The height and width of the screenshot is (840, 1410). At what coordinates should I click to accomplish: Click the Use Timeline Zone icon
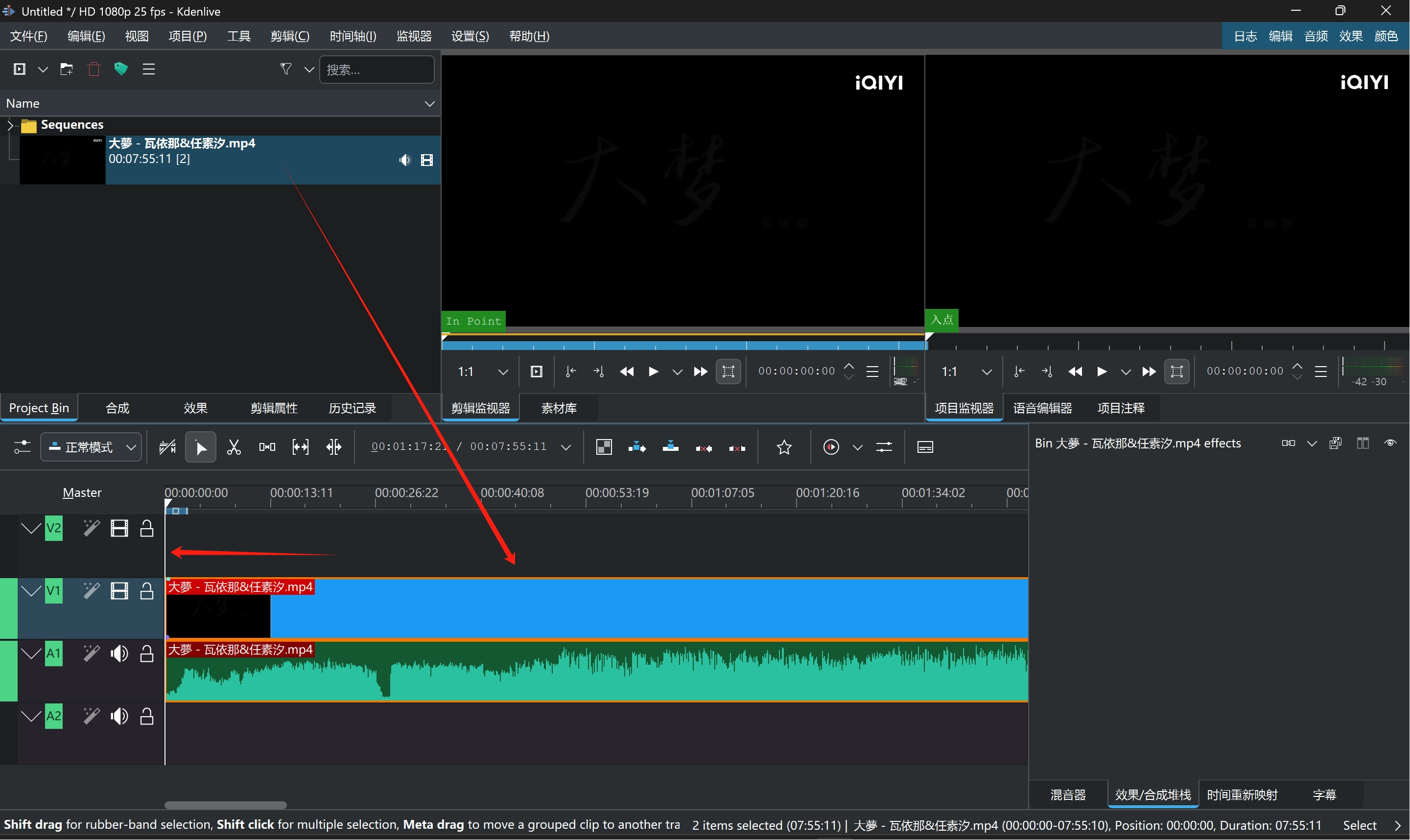coord(167,448)
